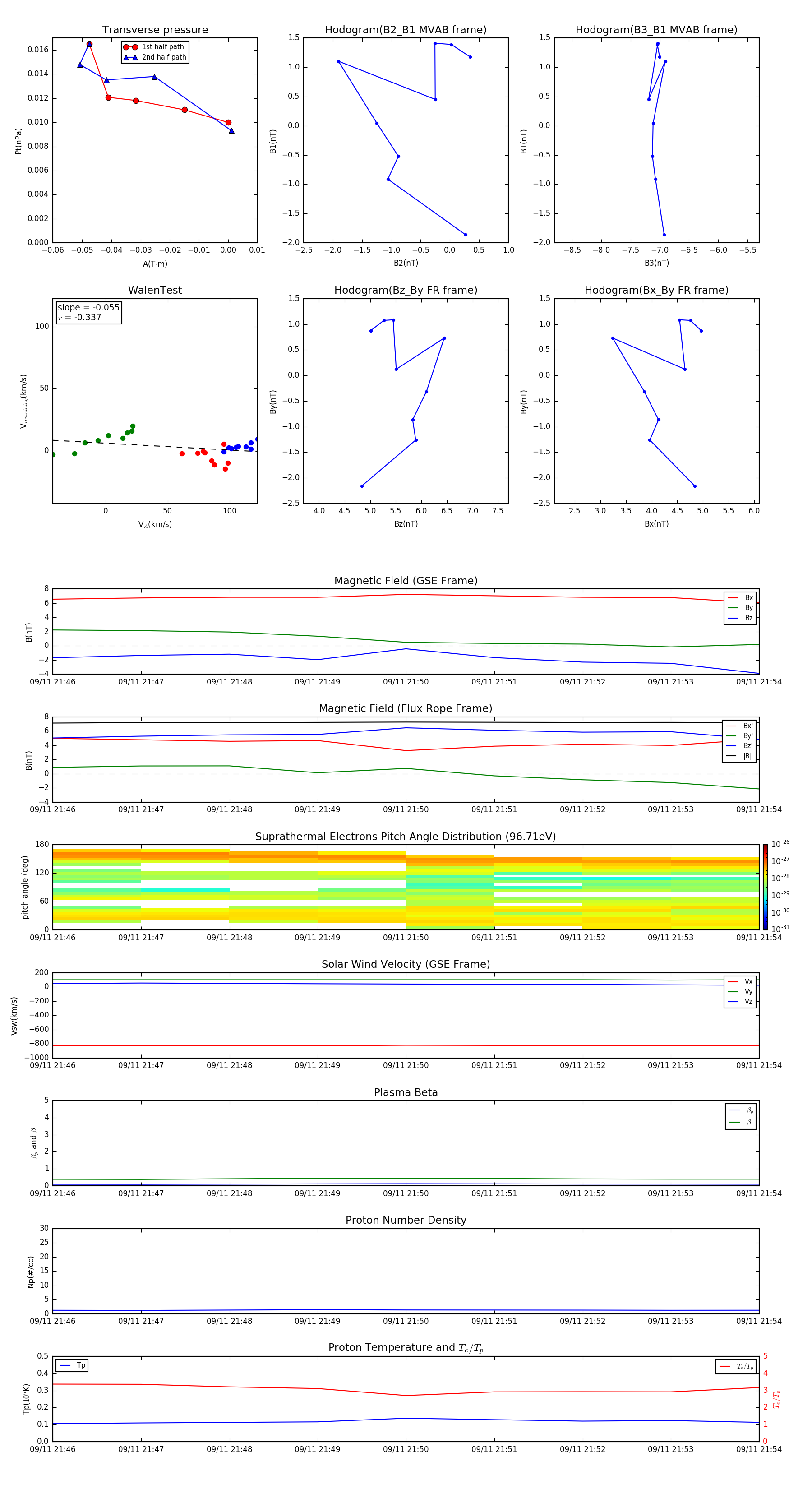
Task: Click the 'Hodogram(Bz_By FR frame)' title
Action: (406, 290)
